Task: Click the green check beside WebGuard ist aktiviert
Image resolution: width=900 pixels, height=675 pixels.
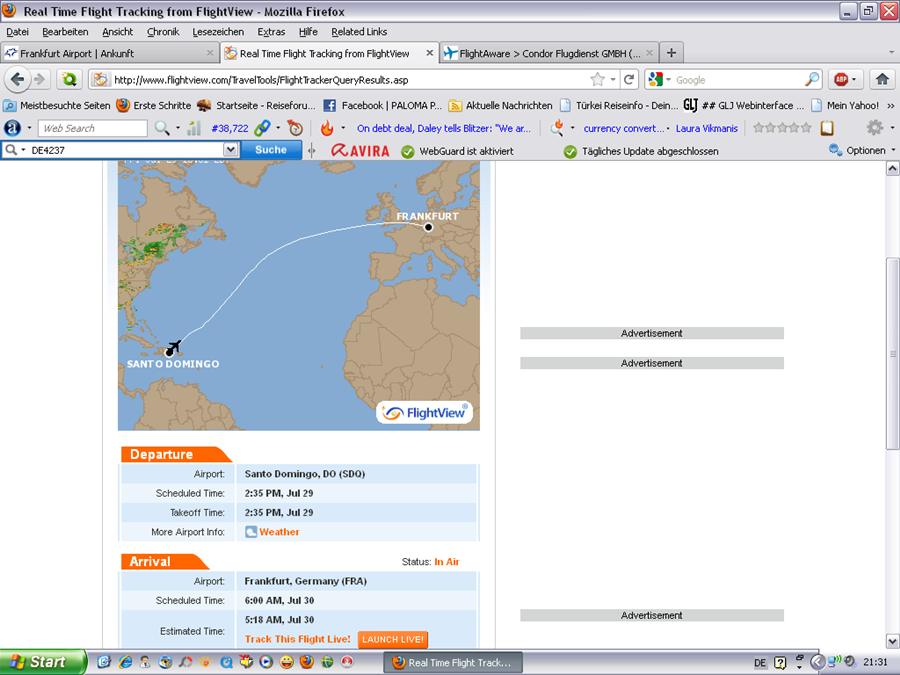Action: [x=408, y=152]
